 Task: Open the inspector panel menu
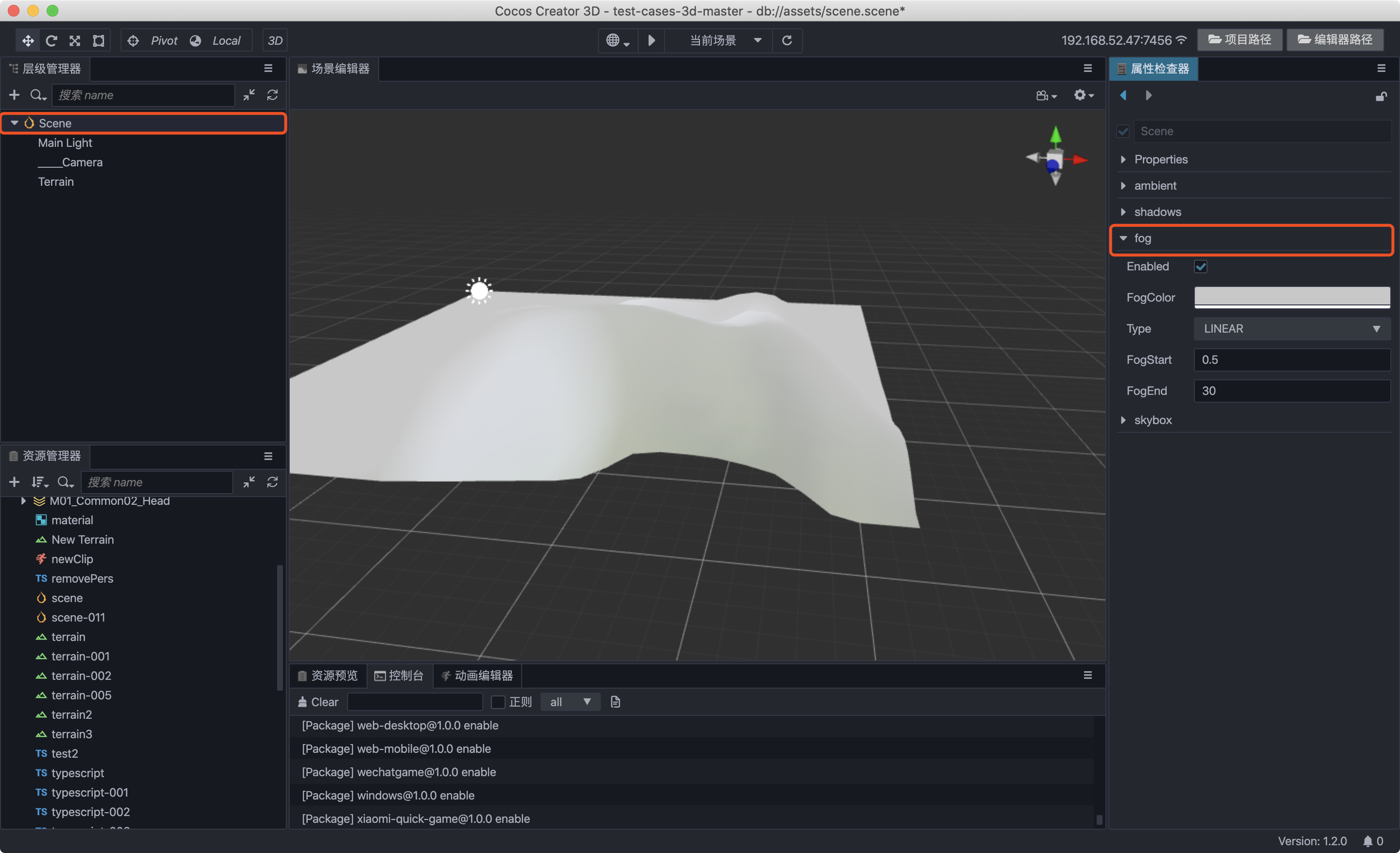coord(1381,68)
